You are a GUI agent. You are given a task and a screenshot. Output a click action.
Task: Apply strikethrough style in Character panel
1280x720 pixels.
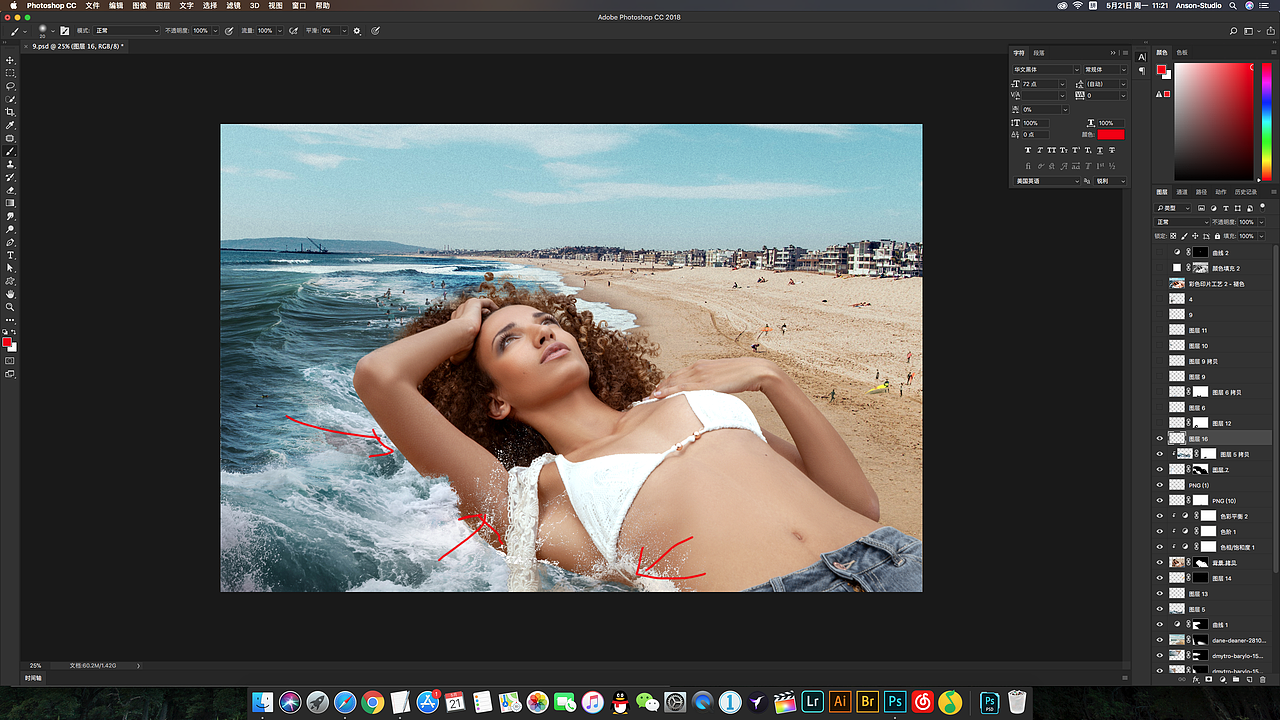1112,150
